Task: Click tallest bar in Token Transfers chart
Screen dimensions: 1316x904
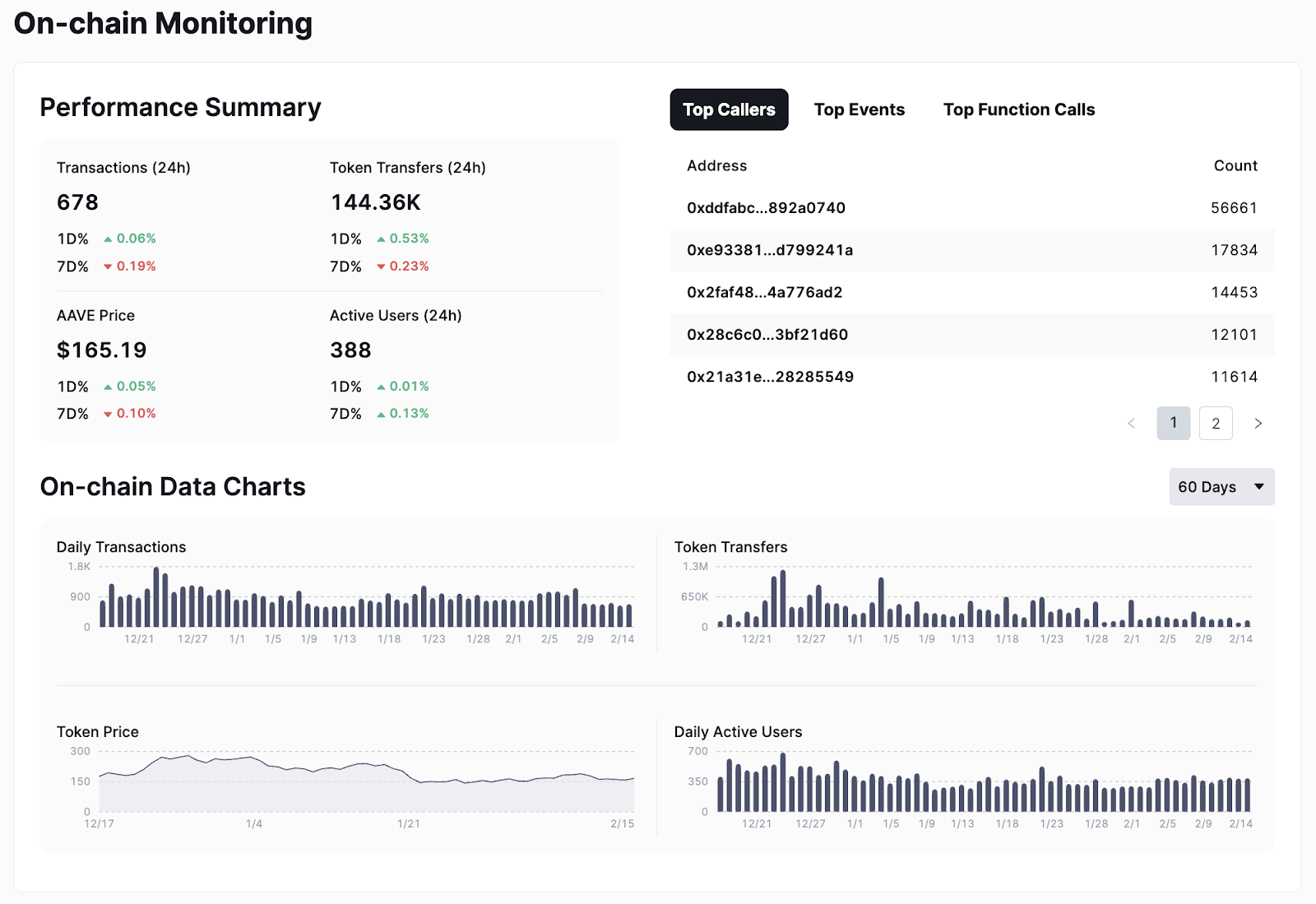Action: click(x=783, y=599)
